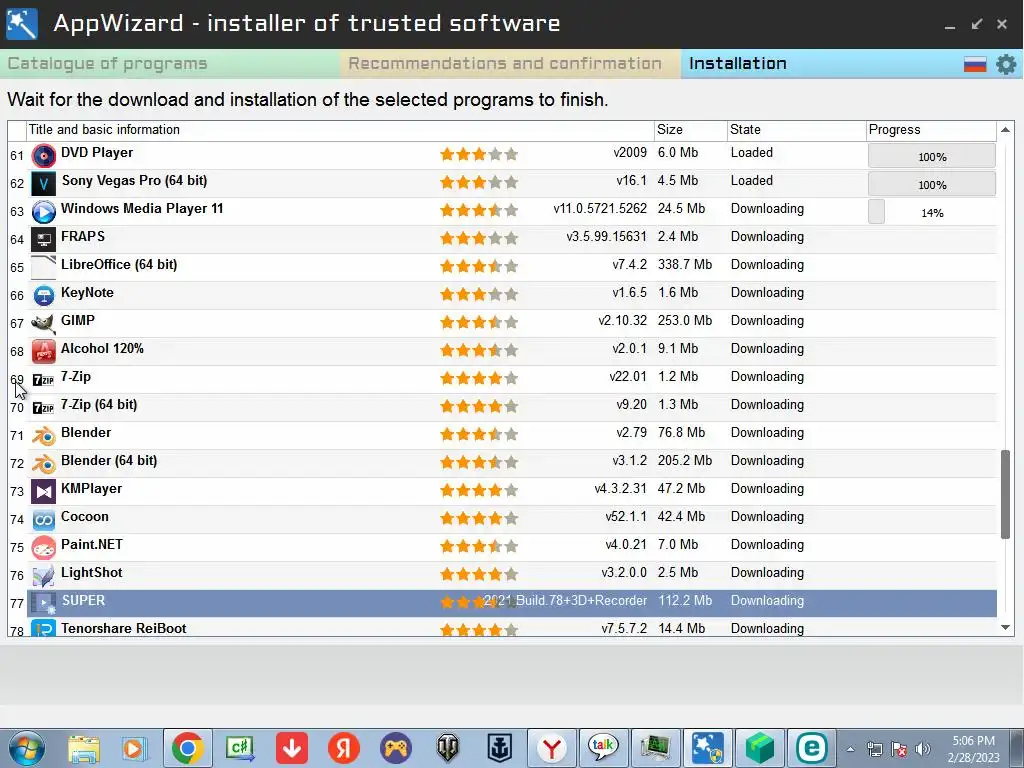Click the AppWizard taskbar icon

point(707,748)
